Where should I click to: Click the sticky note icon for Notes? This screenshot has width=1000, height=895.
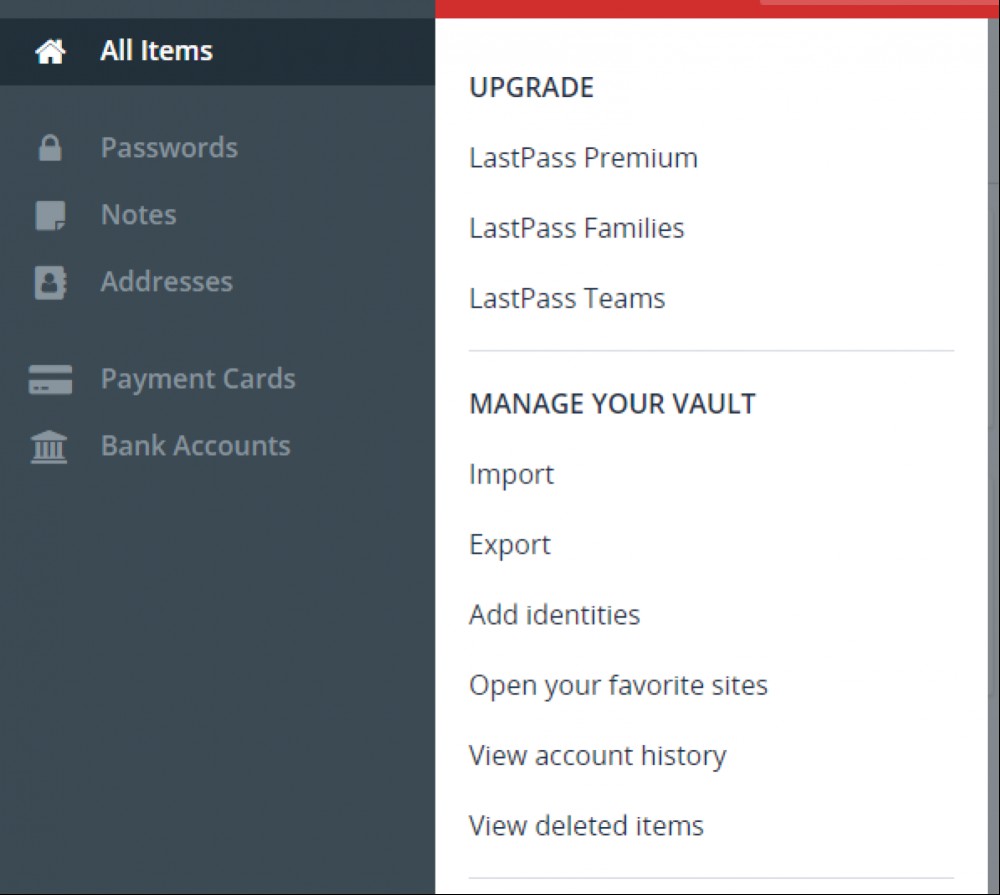(x=50, y=215)
